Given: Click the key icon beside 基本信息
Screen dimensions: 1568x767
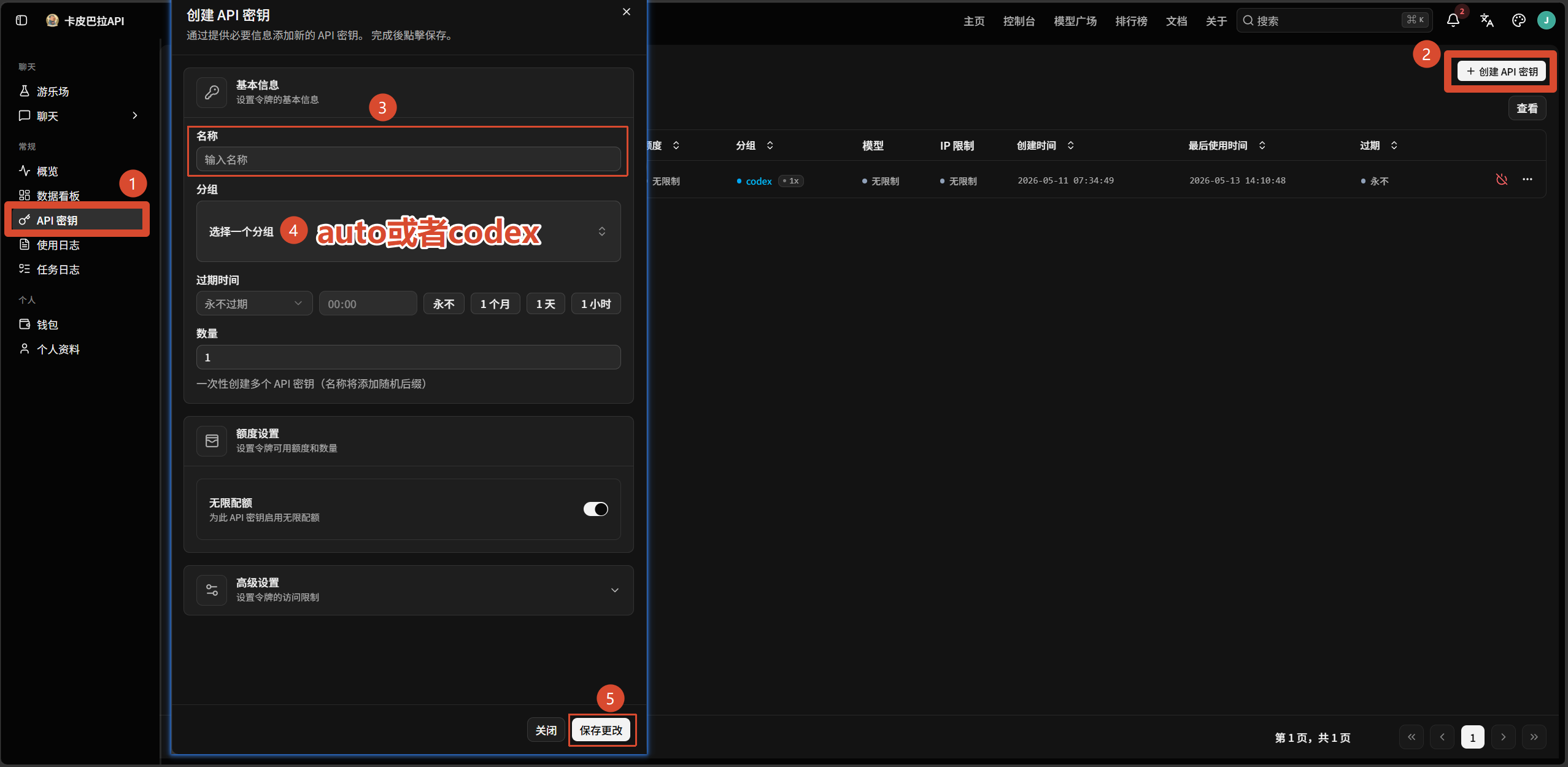Looking at the screenshot, I should [x=212, y=92].
